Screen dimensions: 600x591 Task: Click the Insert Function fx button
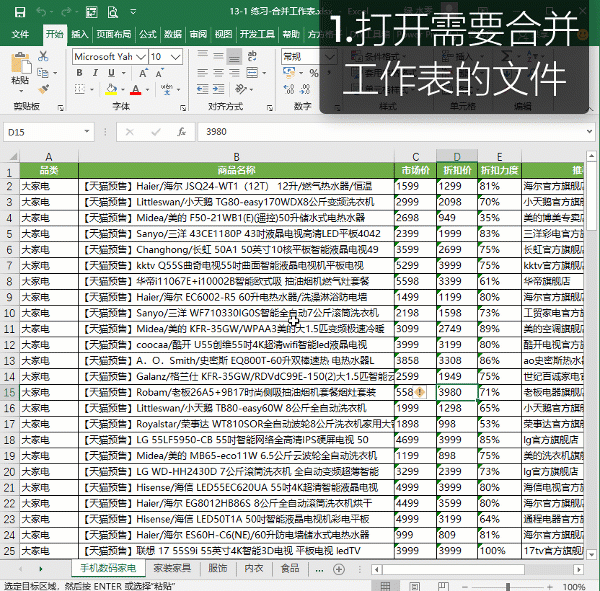tap(181, 132)
